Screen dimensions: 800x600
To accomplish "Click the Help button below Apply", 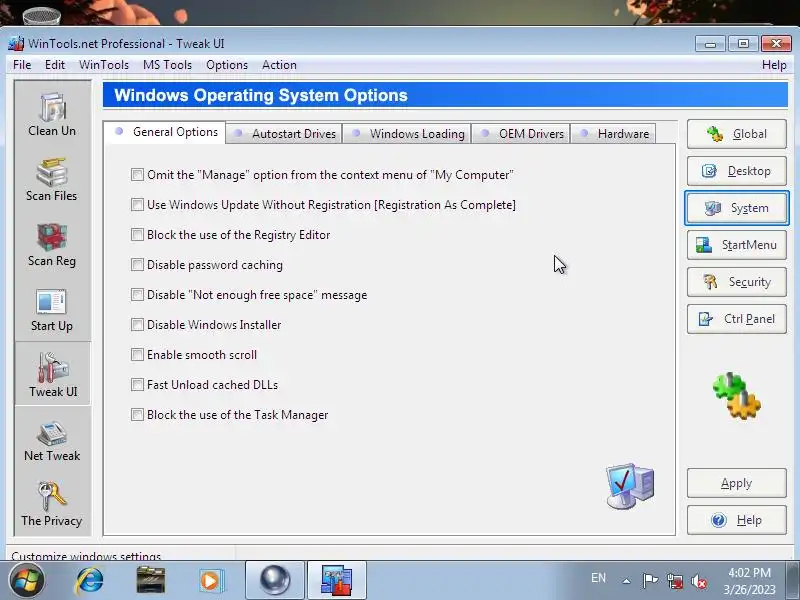I will [x=737, y=520].
